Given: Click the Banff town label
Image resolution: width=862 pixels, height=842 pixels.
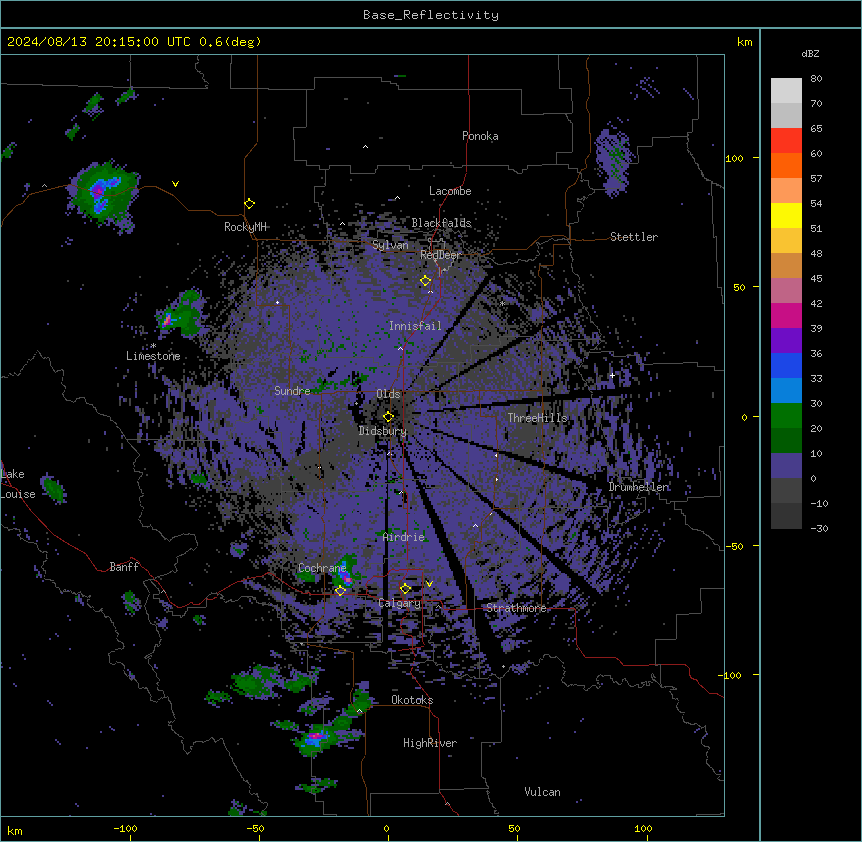Looking at the screenshot, I should click(x=124, y=567).
